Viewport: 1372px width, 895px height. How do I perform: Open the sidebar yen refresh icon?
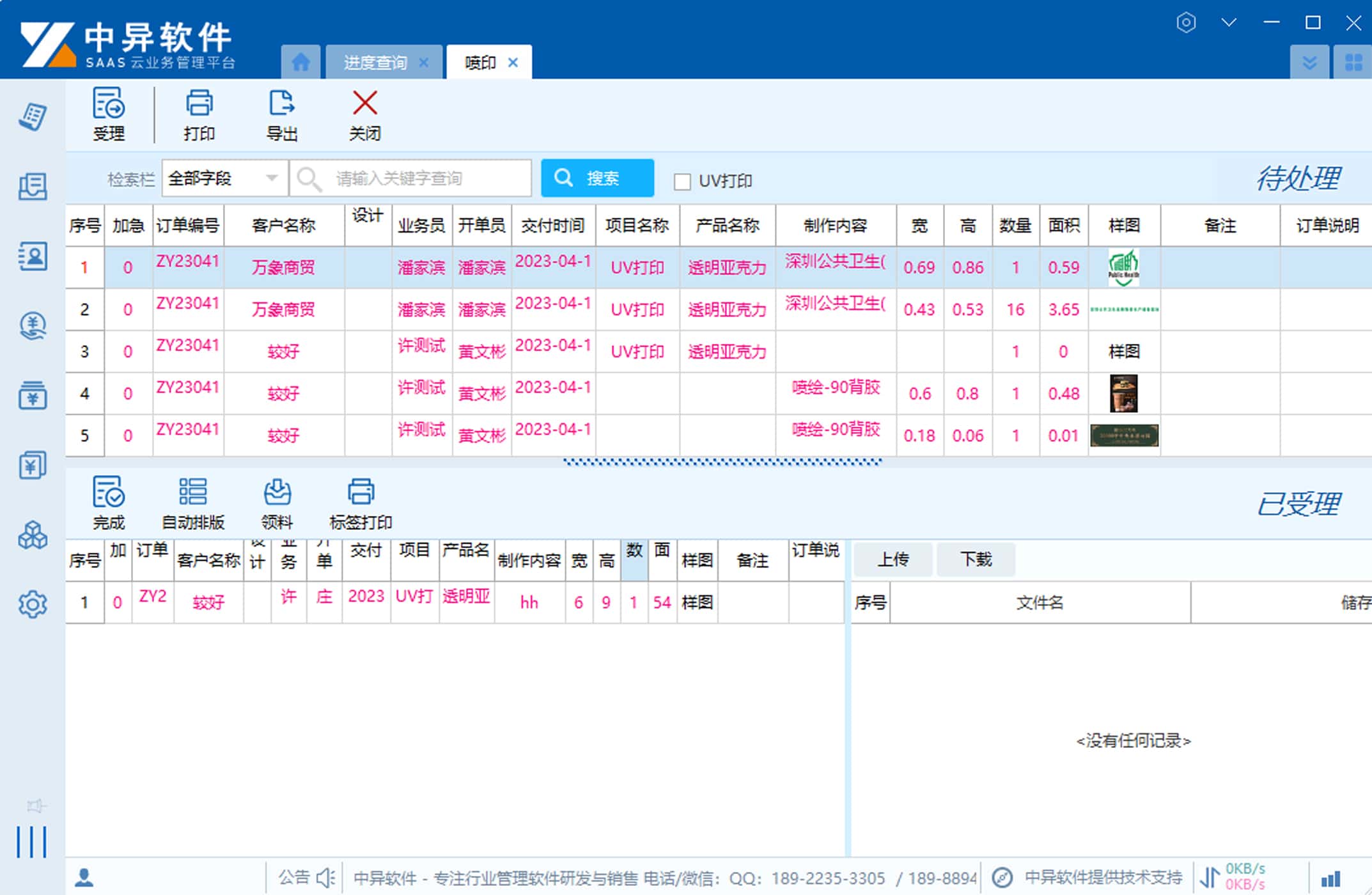[33, 326]
